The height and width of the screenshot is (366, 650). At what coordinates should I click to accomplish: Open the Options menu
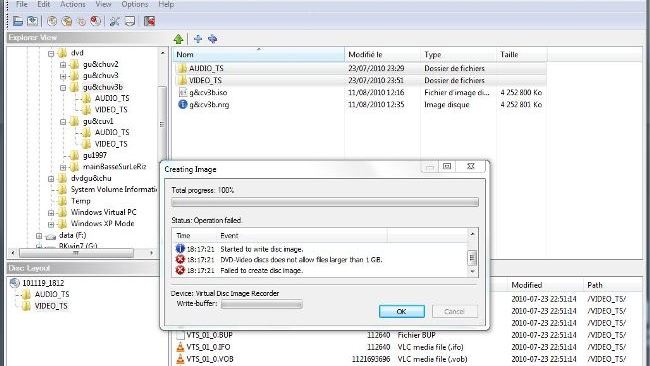pyautogui.click(x=135, y=4)
